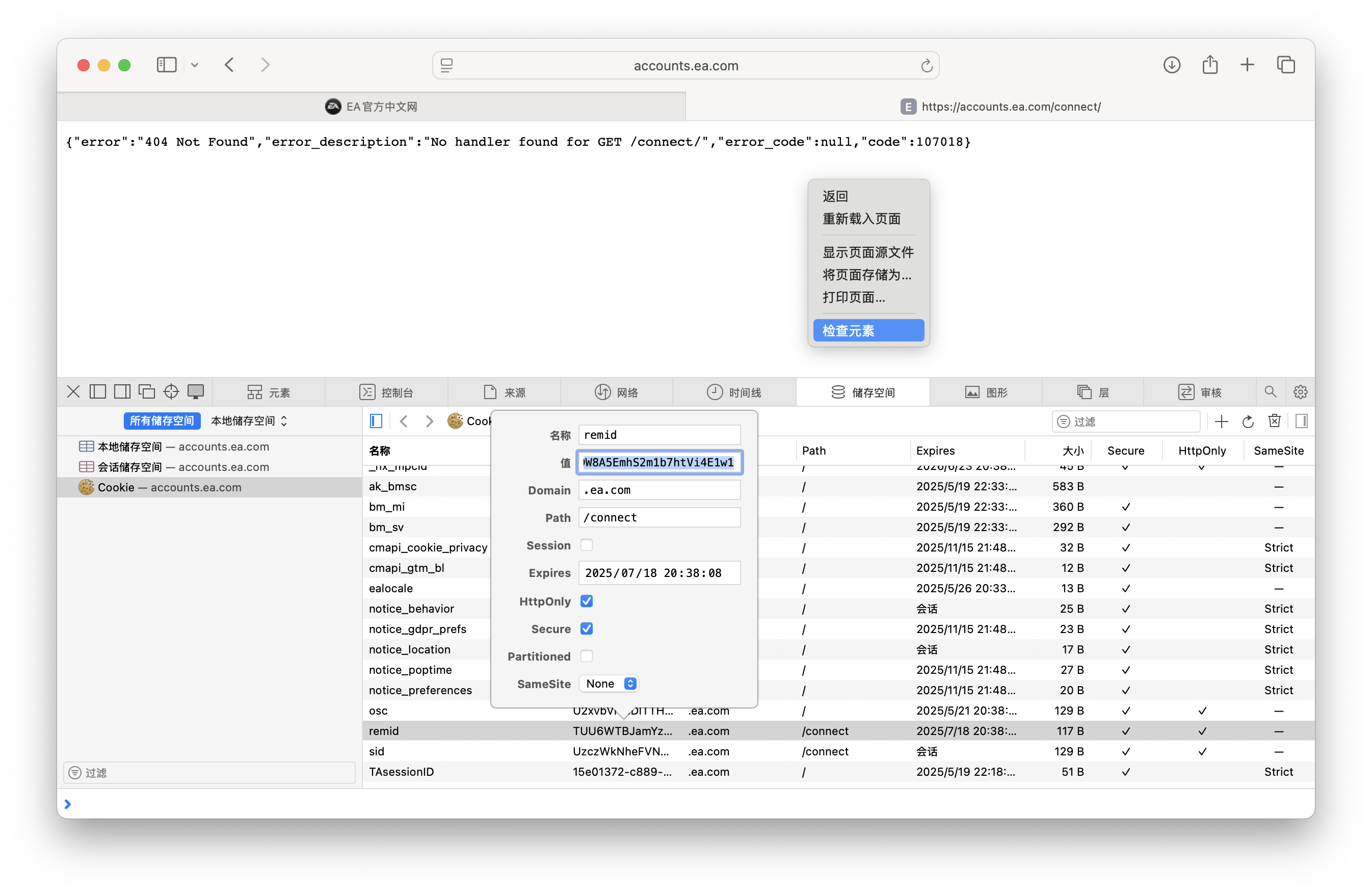The width and height of the screenshot is (1372, 894).
Task: Click 检查元素 in the context menu
Action: [868, 330]
